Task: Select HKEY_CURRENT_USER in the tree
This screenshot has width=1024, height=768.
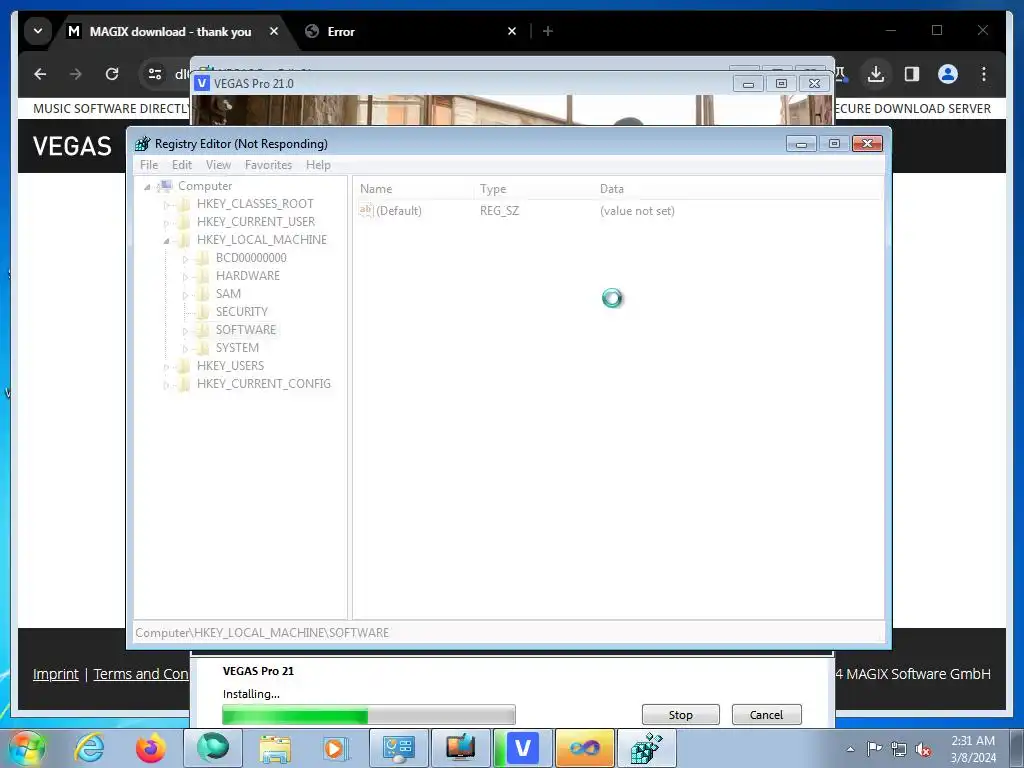Action: (256, 222)
